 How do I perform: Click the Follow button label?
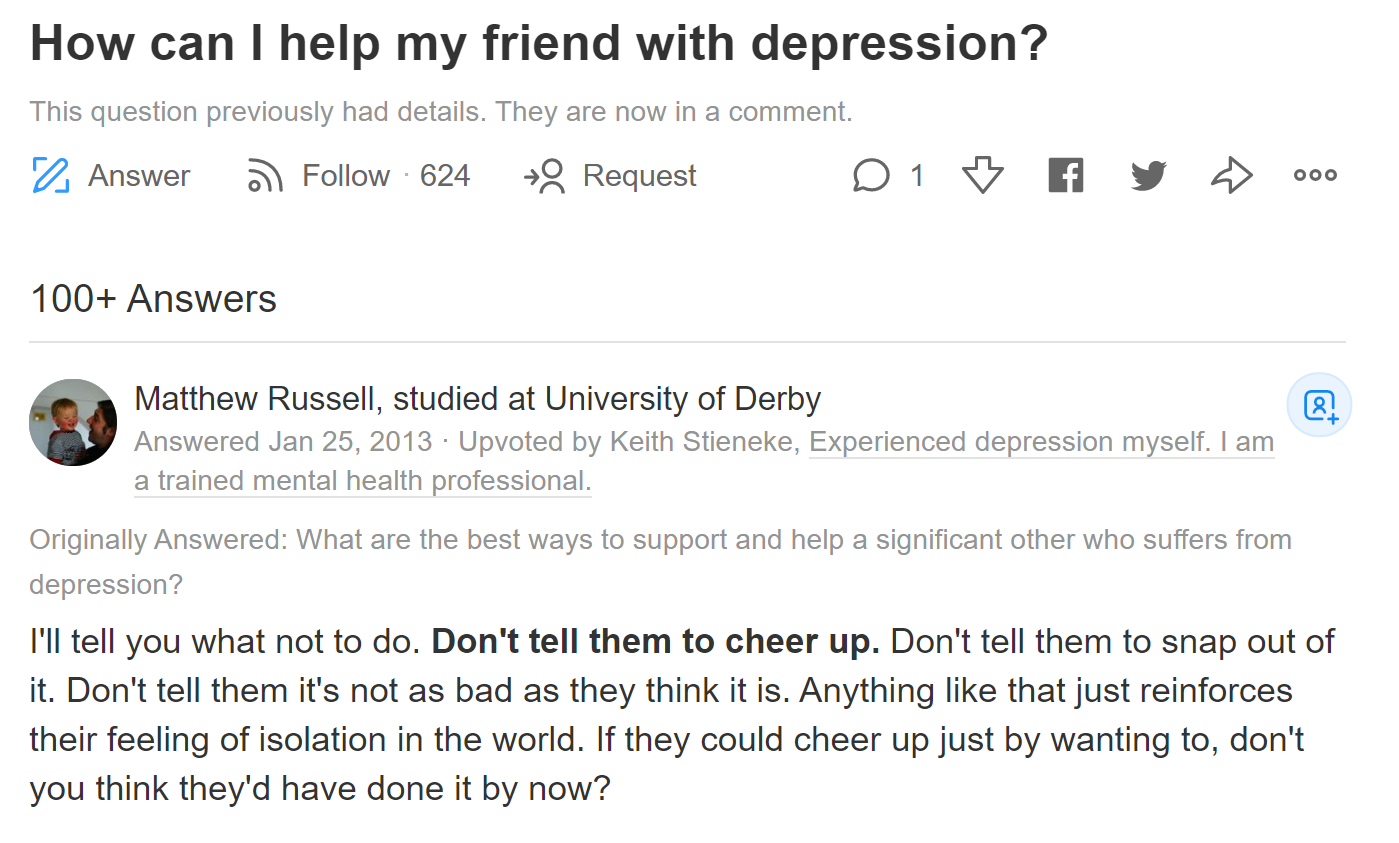pyautogui.click(x=346, y=176)
